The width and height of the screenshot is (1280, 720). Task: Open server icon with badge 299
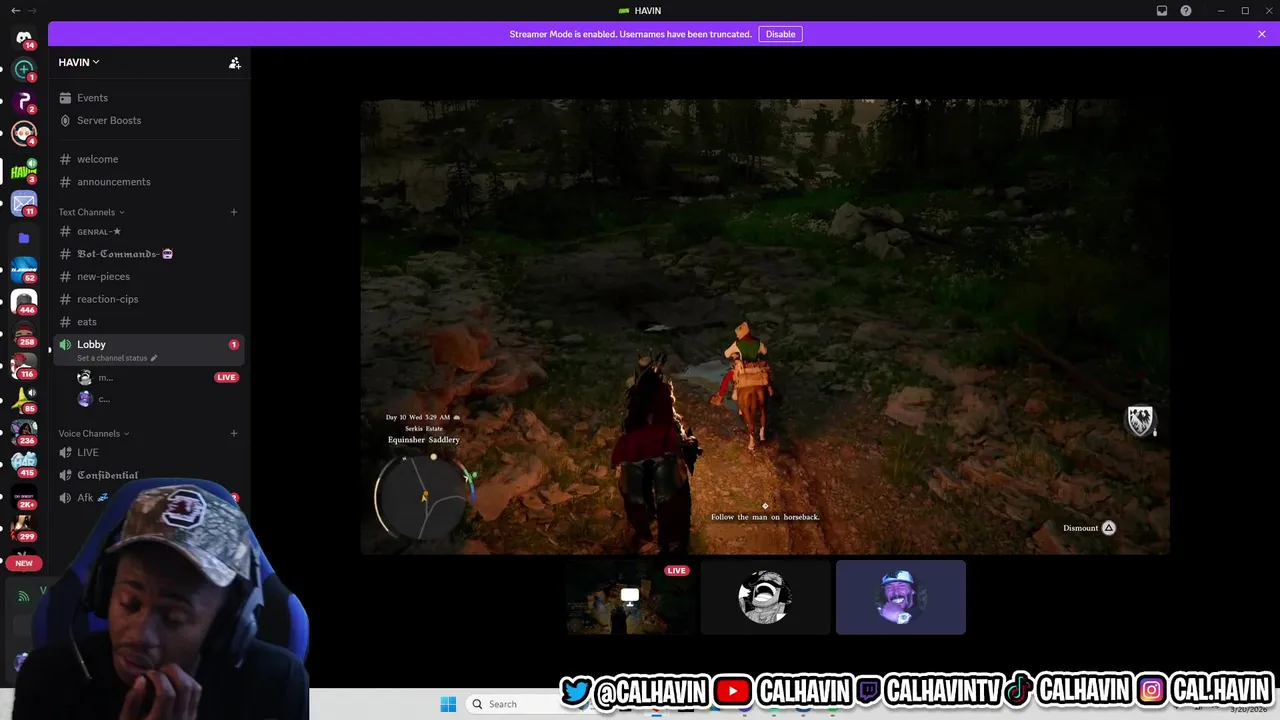pos(24,528)
